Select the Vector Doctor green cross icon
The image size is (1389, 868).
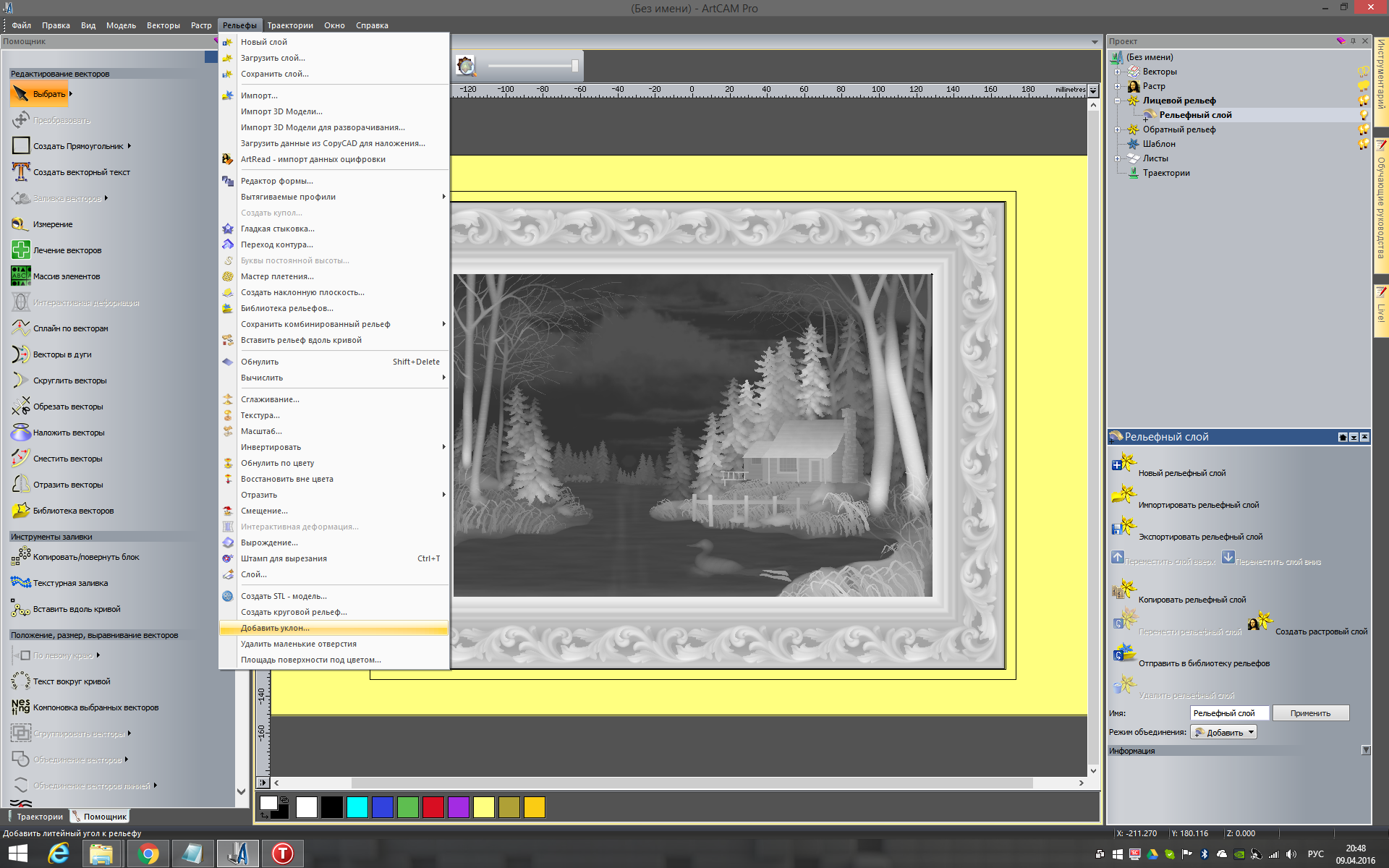pyautogui.click(x=20, y=250)
